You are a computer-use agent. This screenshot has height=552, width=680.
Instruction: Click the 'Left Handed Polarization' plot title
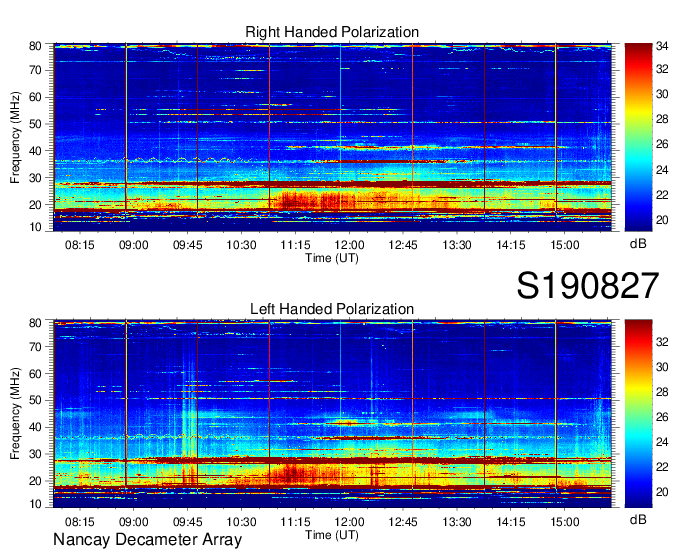point(332,309)
